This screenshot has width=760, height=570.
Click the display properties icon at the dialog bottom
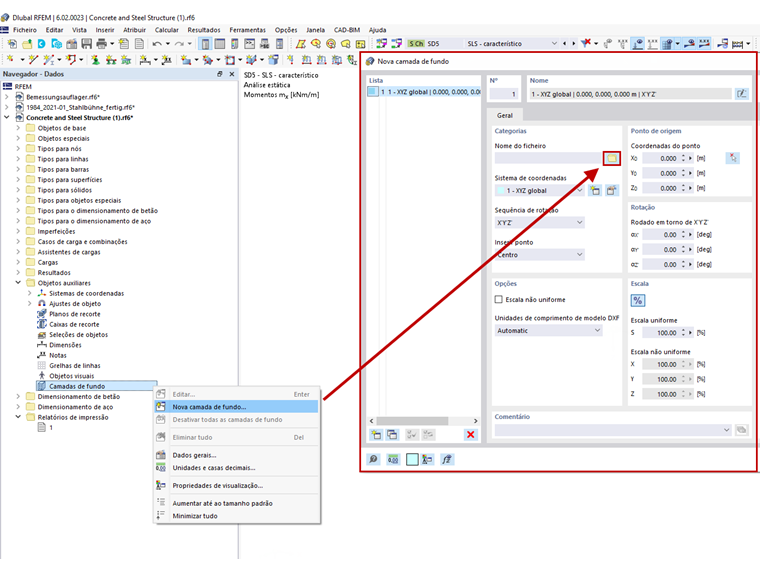point(427,459)
